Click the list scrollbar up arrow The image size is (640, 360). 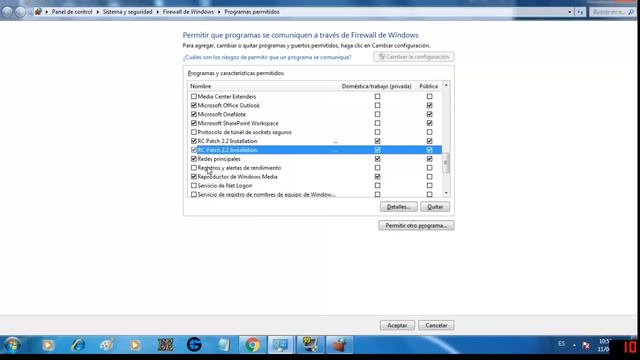click(x=446, y=85)
